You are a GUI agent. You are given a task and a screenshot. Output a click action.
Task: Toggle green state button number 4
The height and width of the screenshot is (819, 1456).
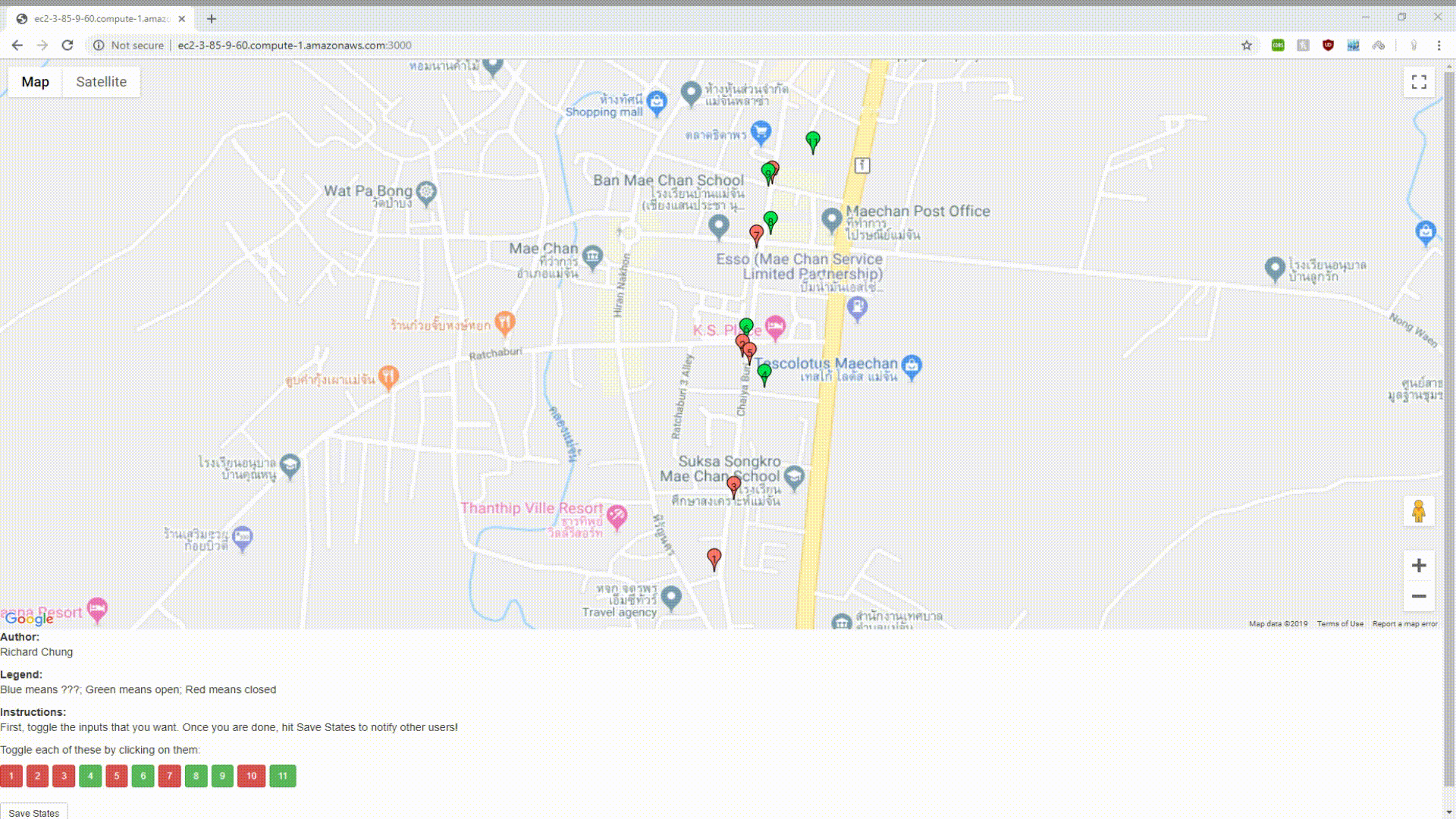[90, 776]
